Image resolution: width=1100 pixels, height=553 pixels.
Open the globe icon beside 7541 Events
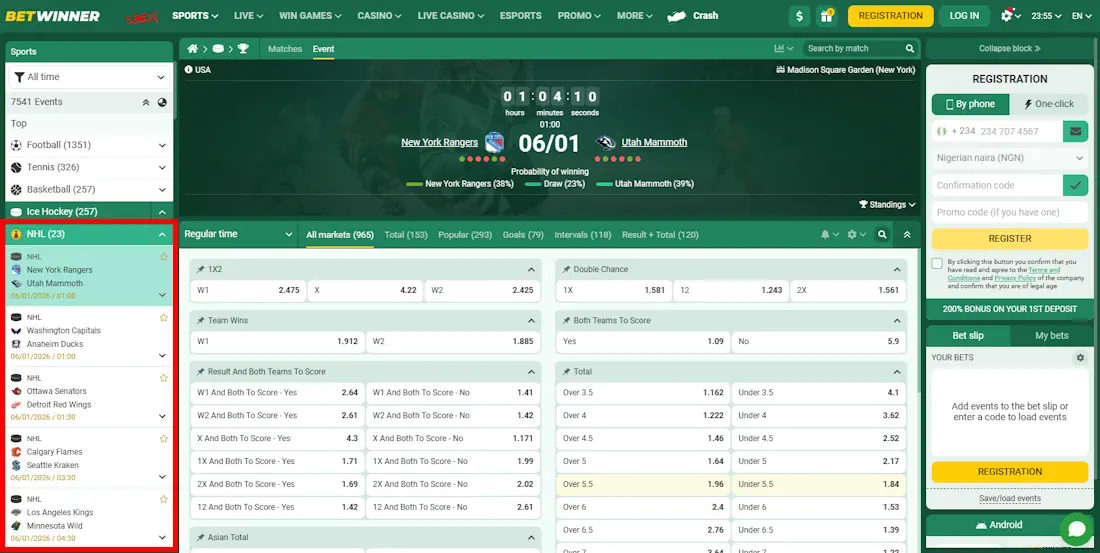tap(162, 102)
